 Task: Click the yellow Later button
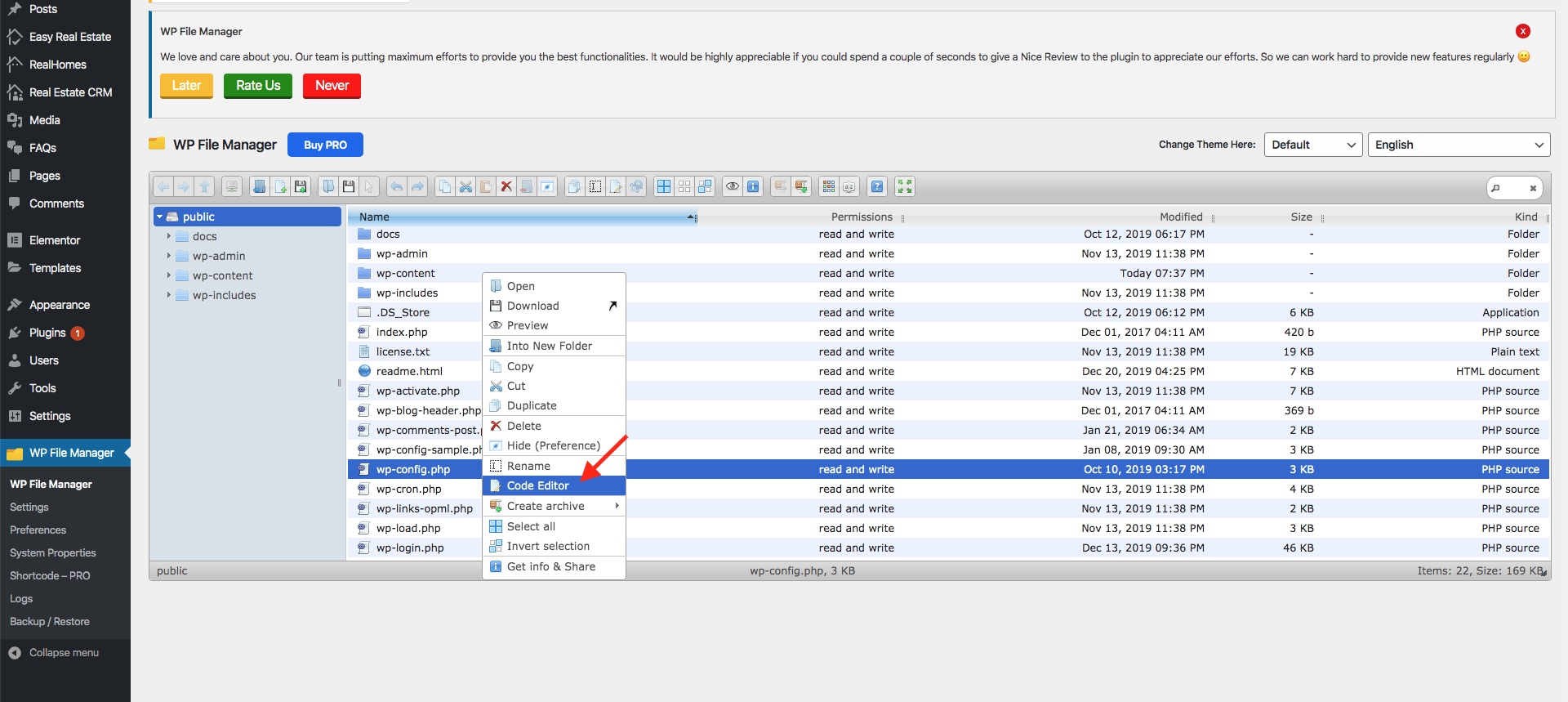click(x=186, y=85)
